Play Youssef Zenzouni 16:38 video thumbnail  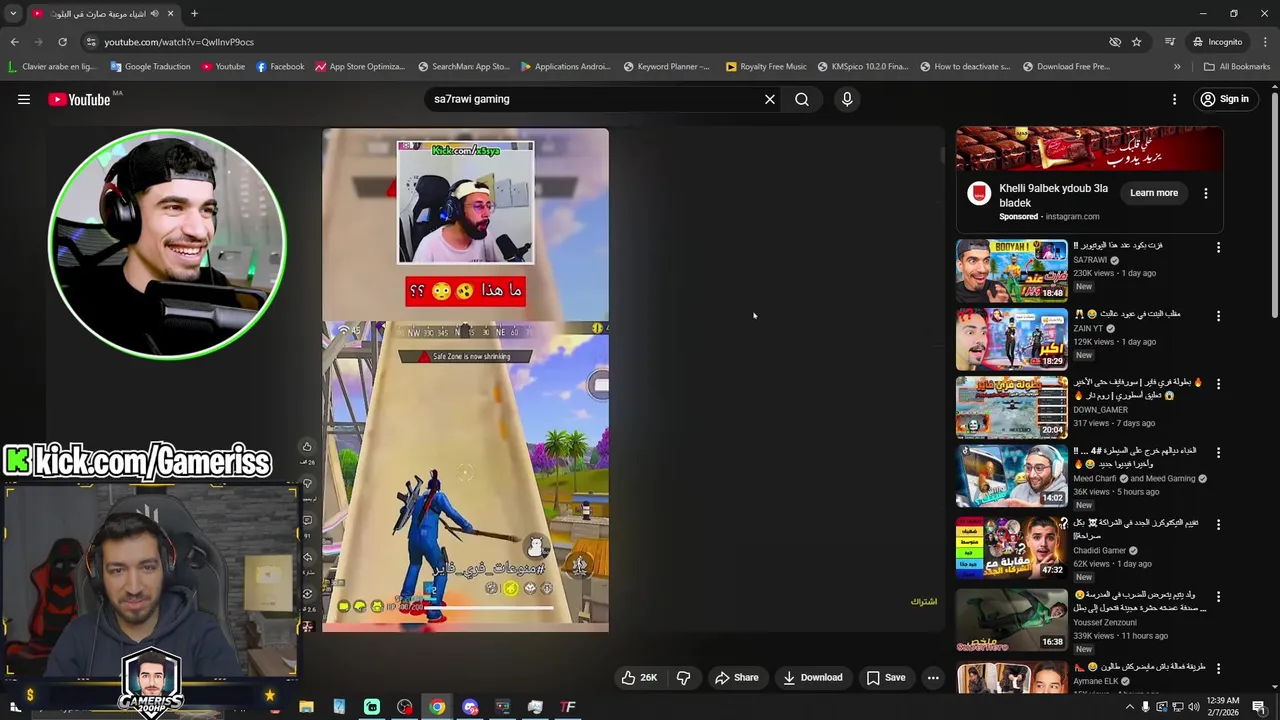click(x=1011, y=620)
